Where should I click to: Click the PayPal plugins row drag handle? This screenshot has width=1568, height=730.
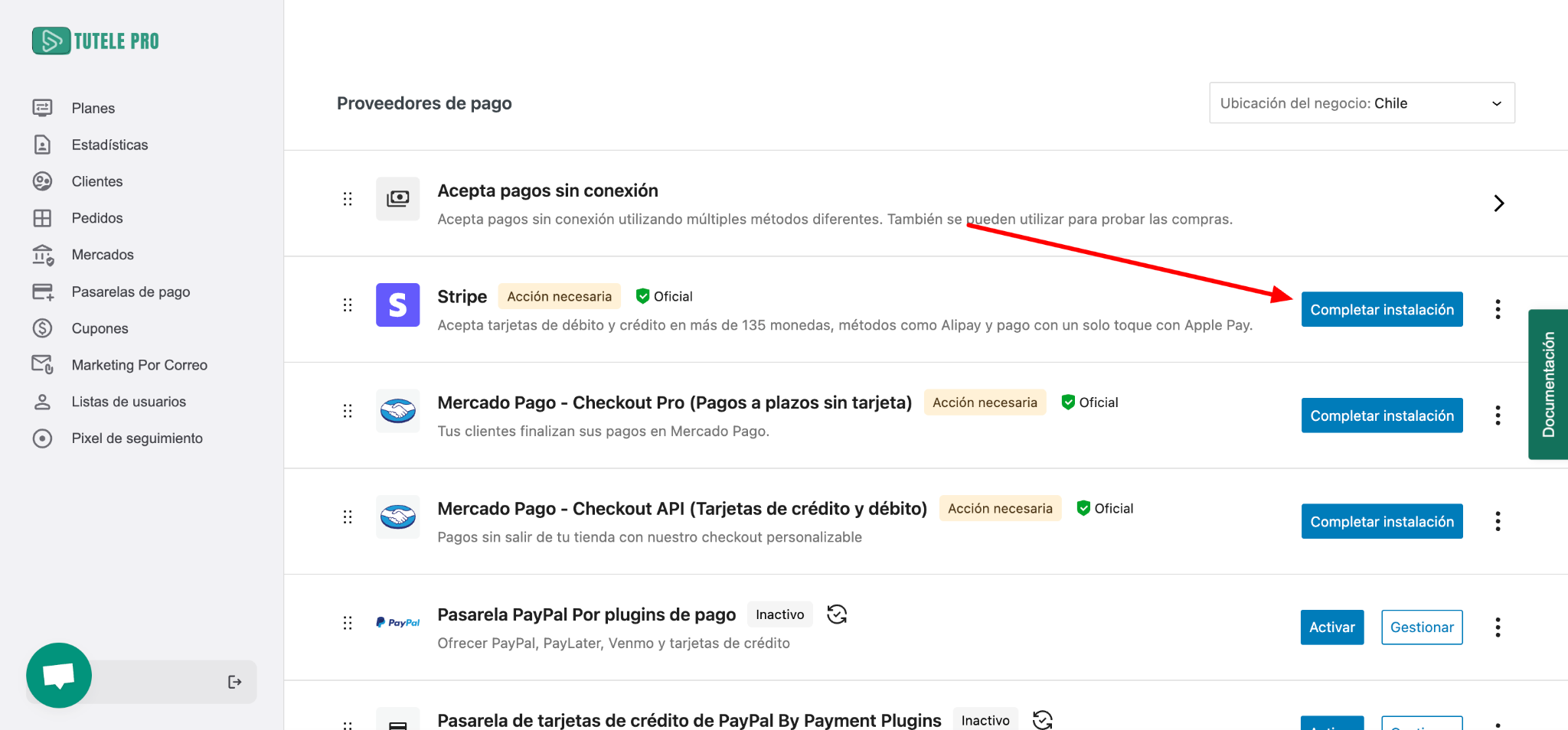point(348,623)
